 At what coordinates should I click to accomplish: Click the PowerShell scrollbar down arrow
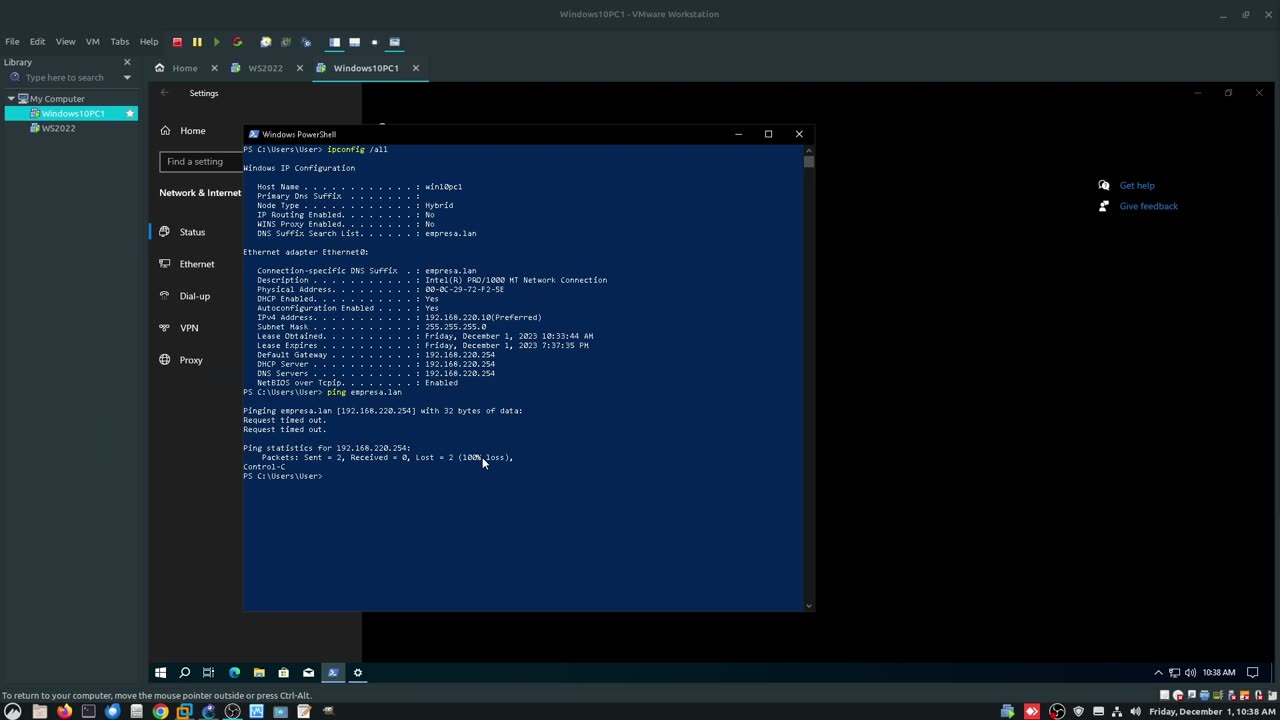(808, 604)
